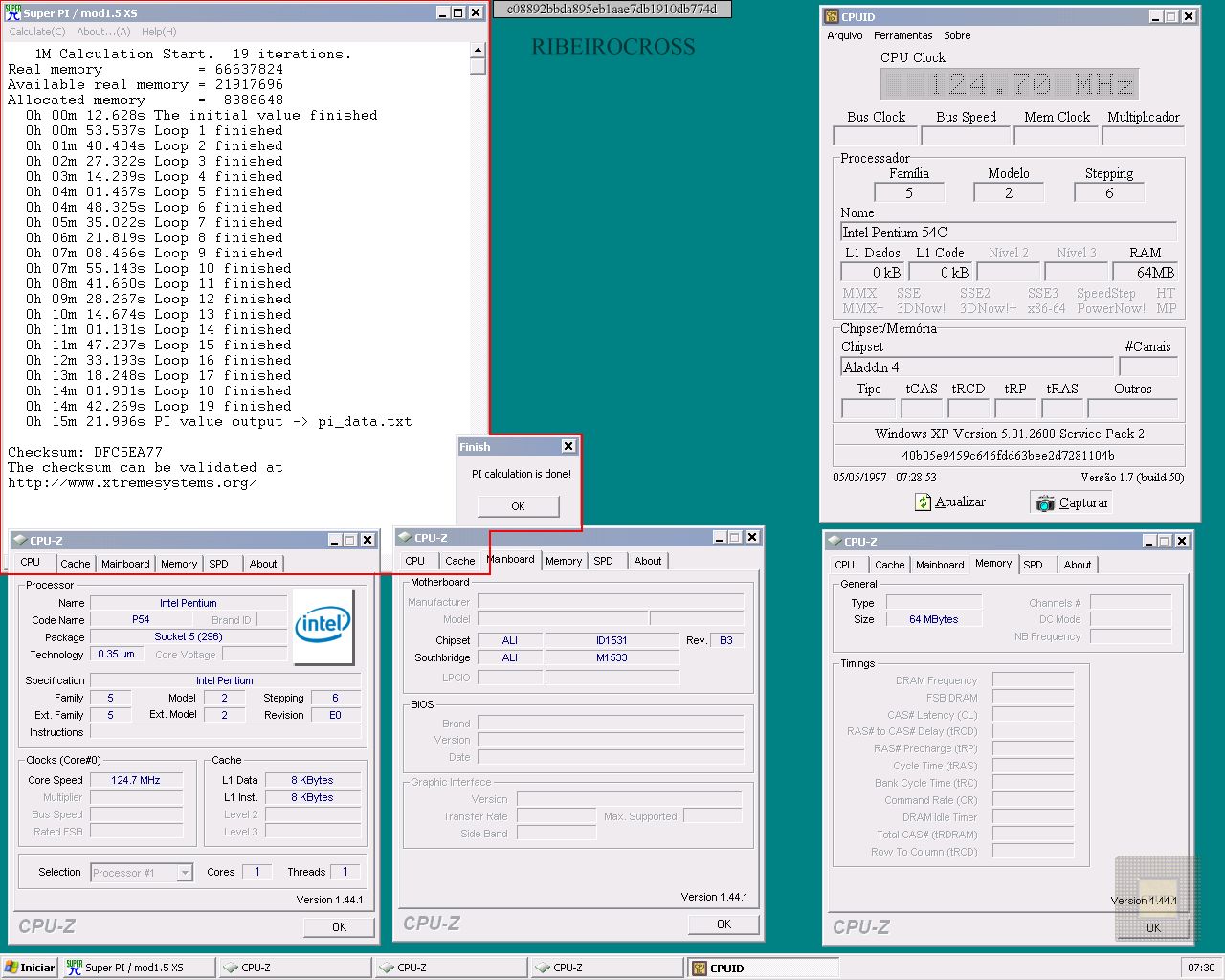
Task: Click left CPU-Z window title icon
Action: click(19, 541)
